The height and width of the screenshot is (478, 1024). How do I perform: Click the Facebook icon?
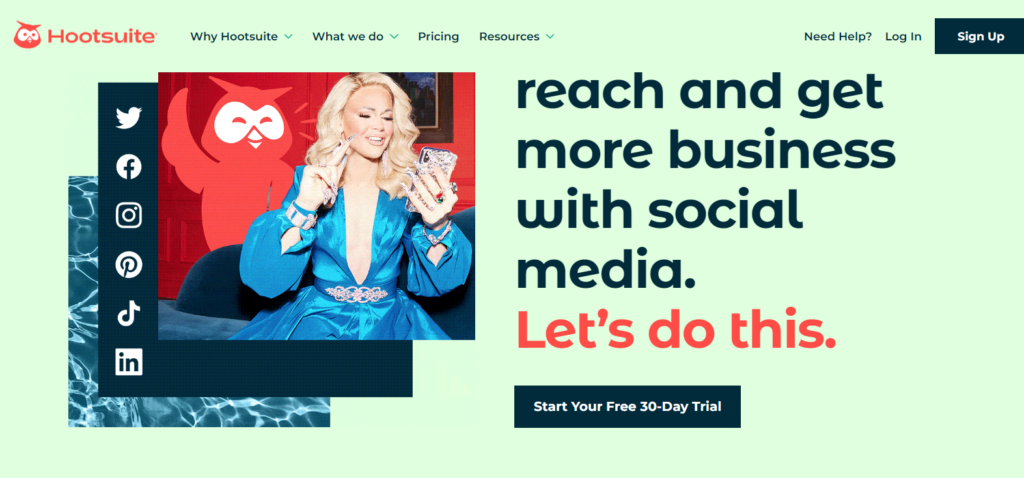(x=129, y=167)
